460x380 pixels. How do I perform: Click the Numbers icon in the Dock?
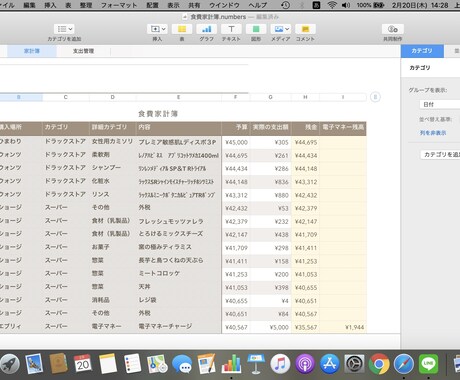pyautogui.click(x=231, y=364)
